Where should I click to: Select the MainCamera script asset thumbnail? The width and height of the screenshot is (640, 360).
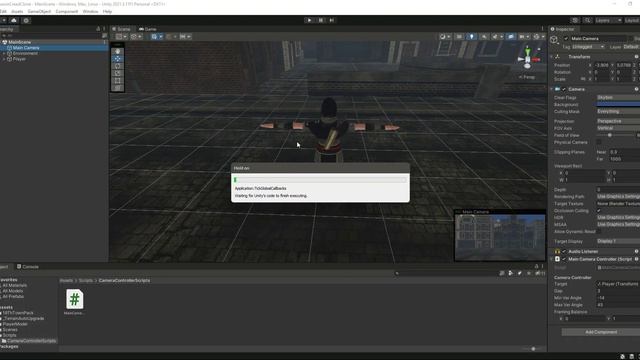point(75,300)
